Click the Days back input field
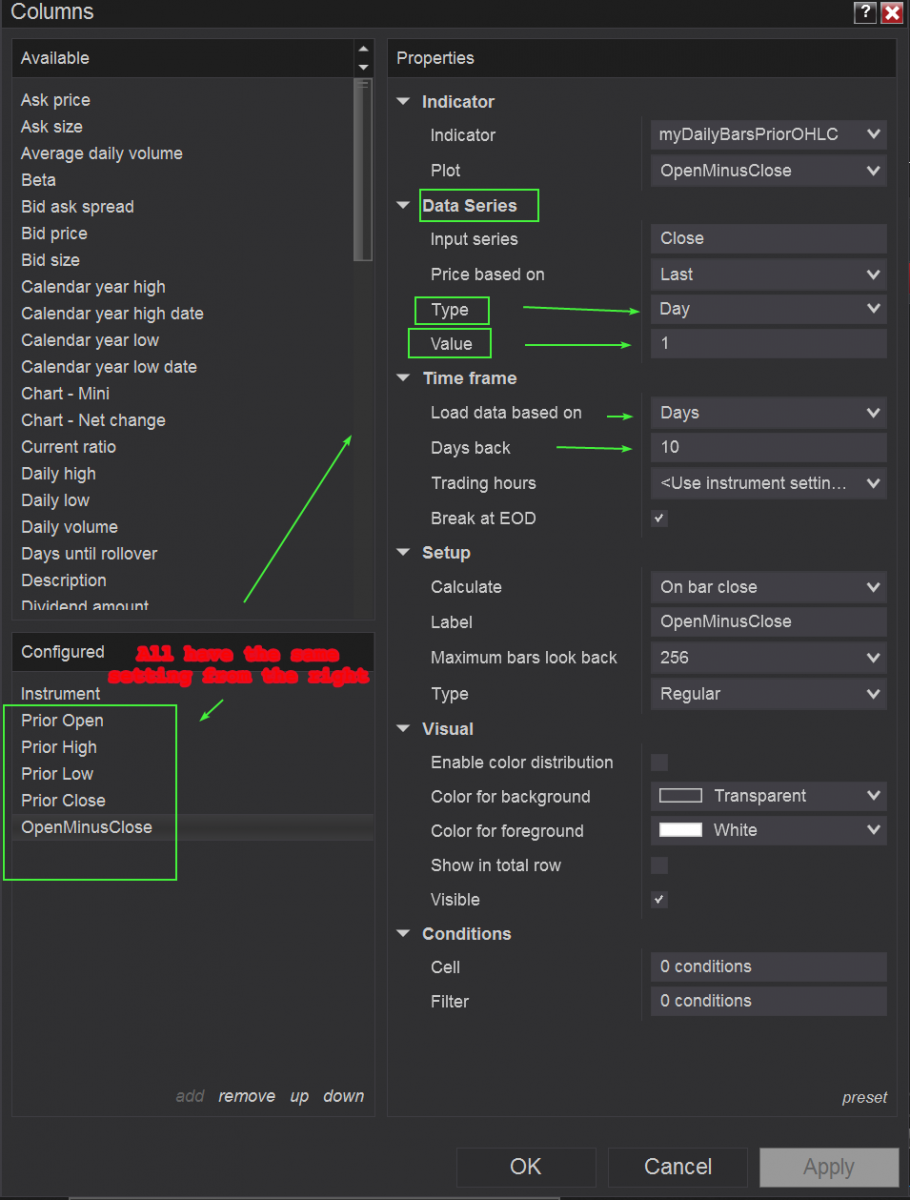Screen dimensions: 910x1200 click(x=768, y=447)
